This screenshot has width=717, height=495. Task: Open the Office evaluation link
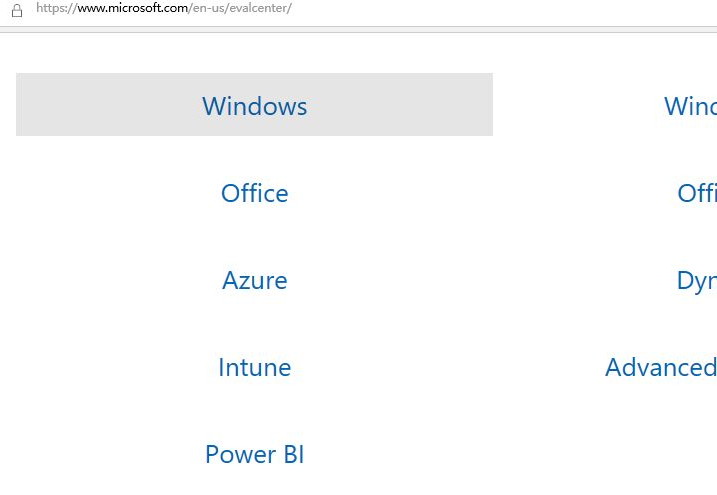(x=254, y=193)
